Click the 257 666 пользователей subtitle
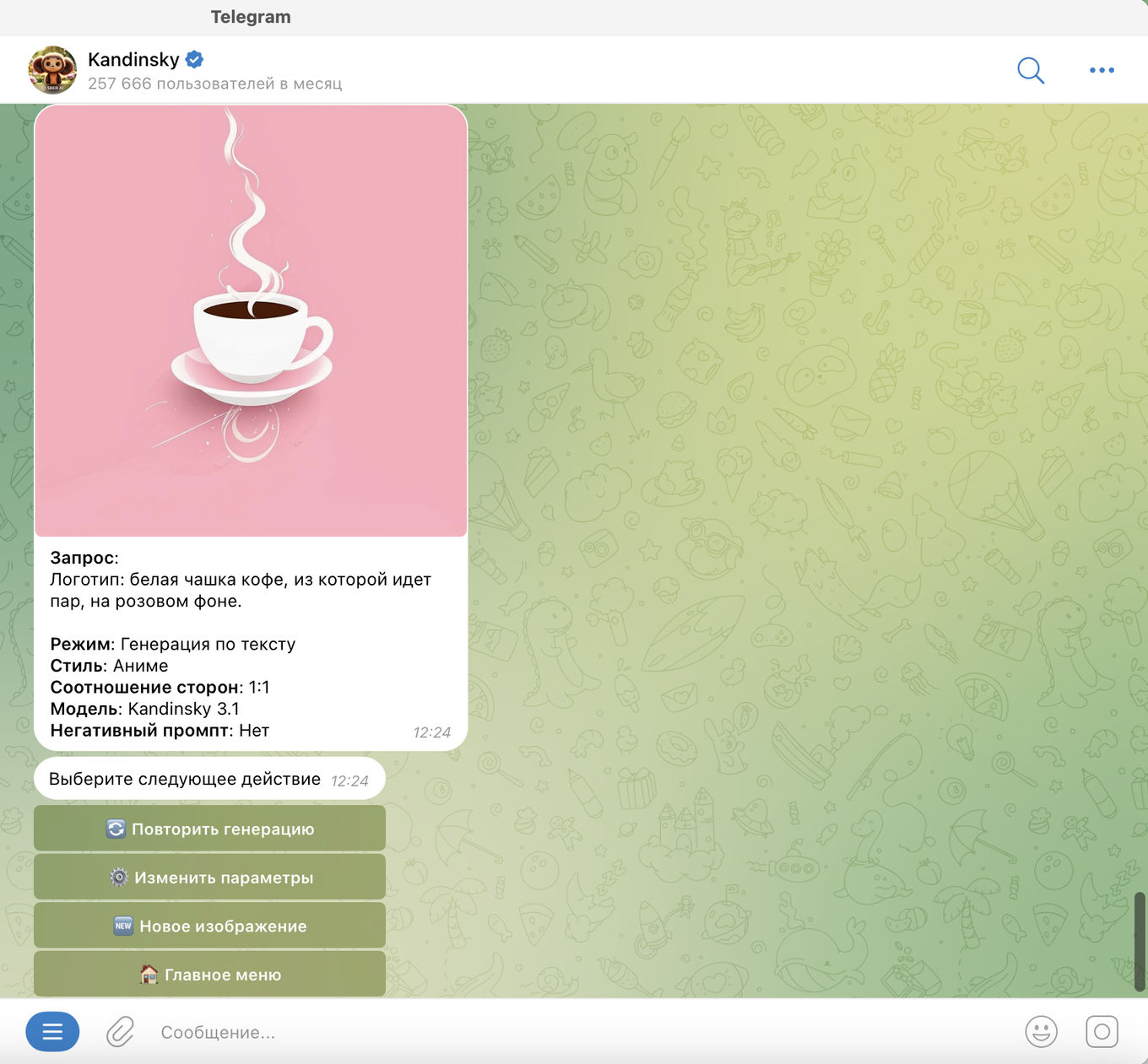The image size is (1148, 1064). 215,84
